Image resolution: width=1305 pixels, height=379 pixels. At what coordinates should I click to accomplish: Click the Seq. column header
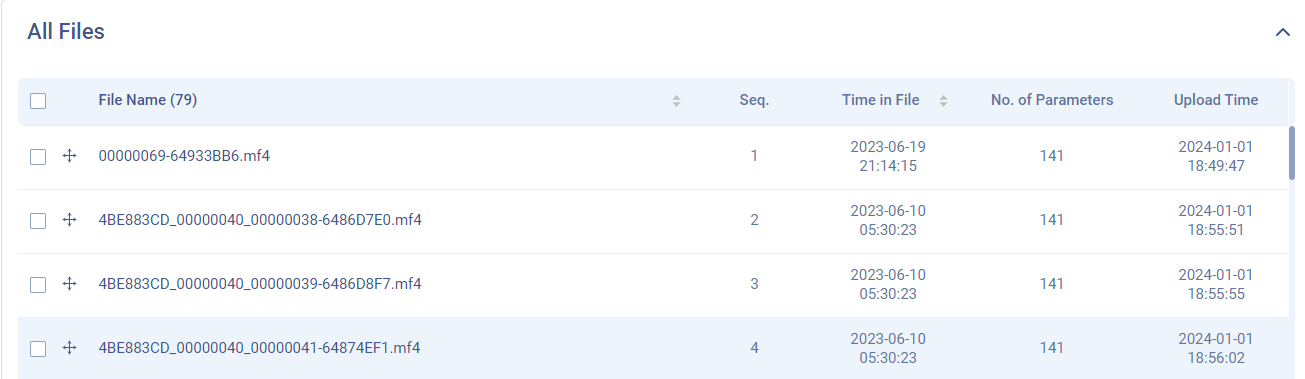tap(754, 100)
